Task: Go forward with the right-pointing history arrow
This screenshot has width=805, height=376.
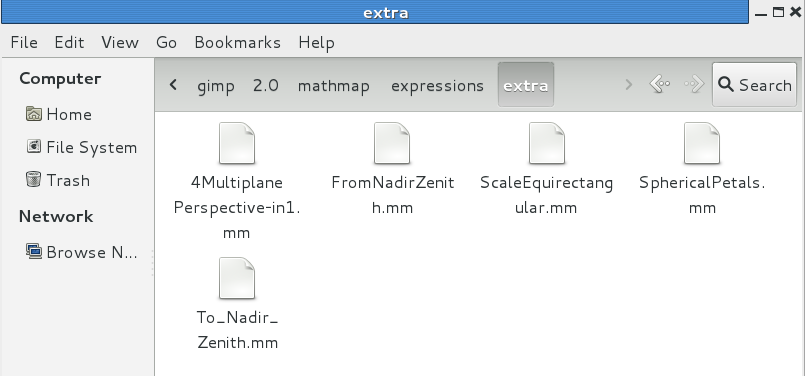Action: (694, 84)
